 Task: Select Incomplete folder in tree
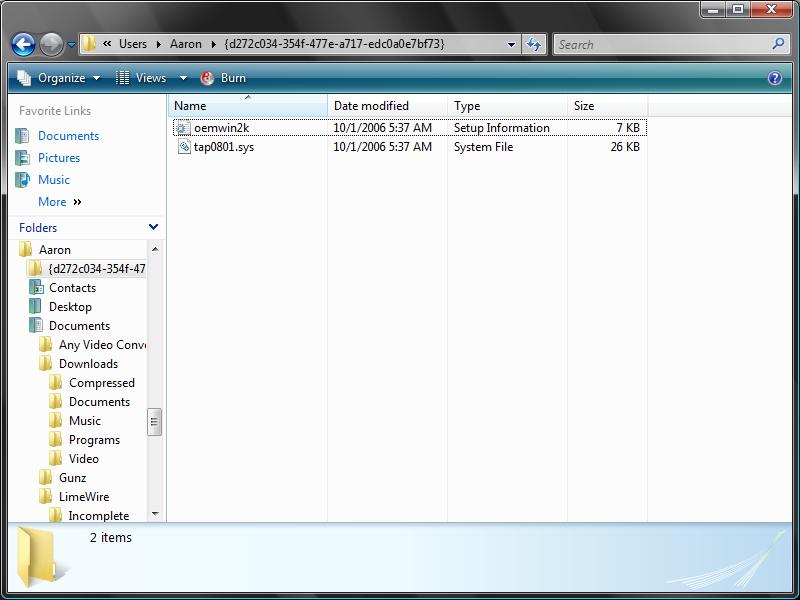tap(98, 515)
